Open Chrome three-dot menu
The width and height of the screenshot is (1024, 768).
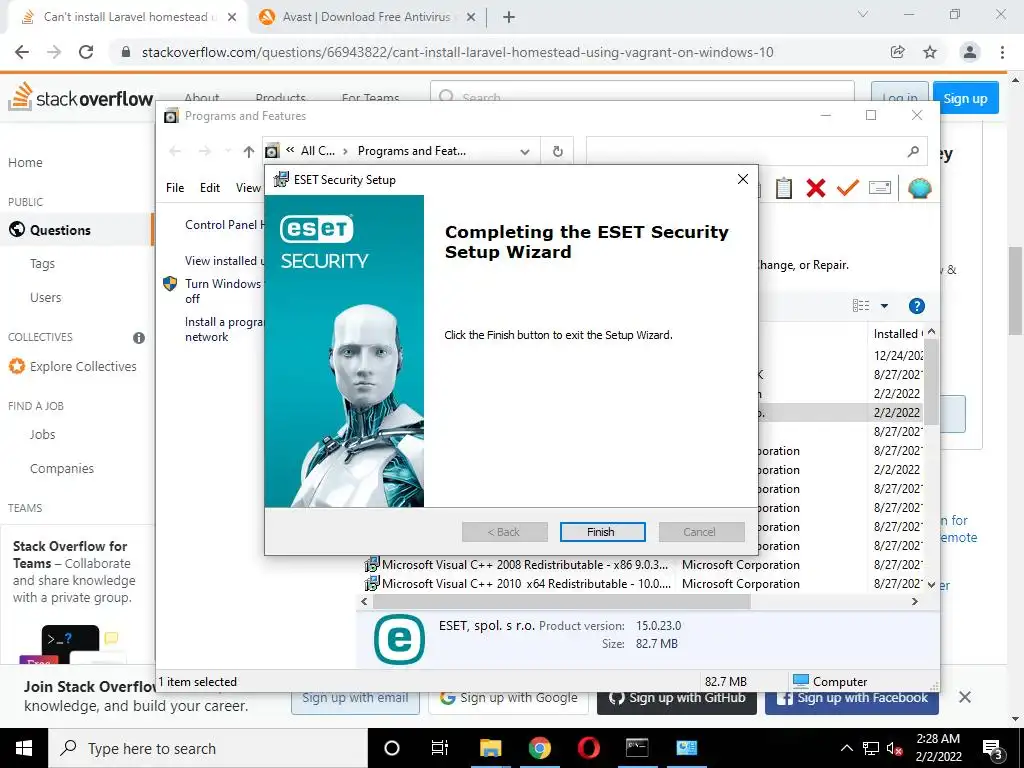[1002, 52]
